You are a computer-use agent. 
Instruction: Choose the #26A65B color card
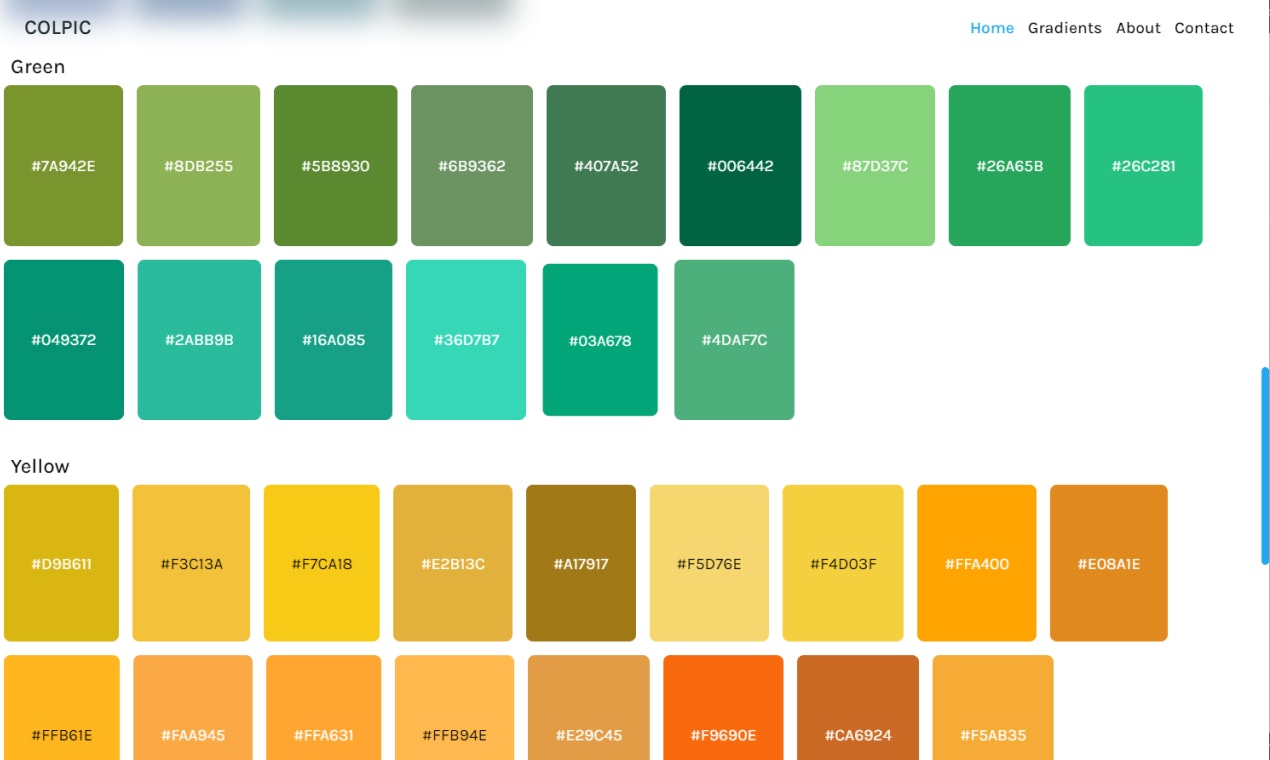click(x=1009, y=165)
